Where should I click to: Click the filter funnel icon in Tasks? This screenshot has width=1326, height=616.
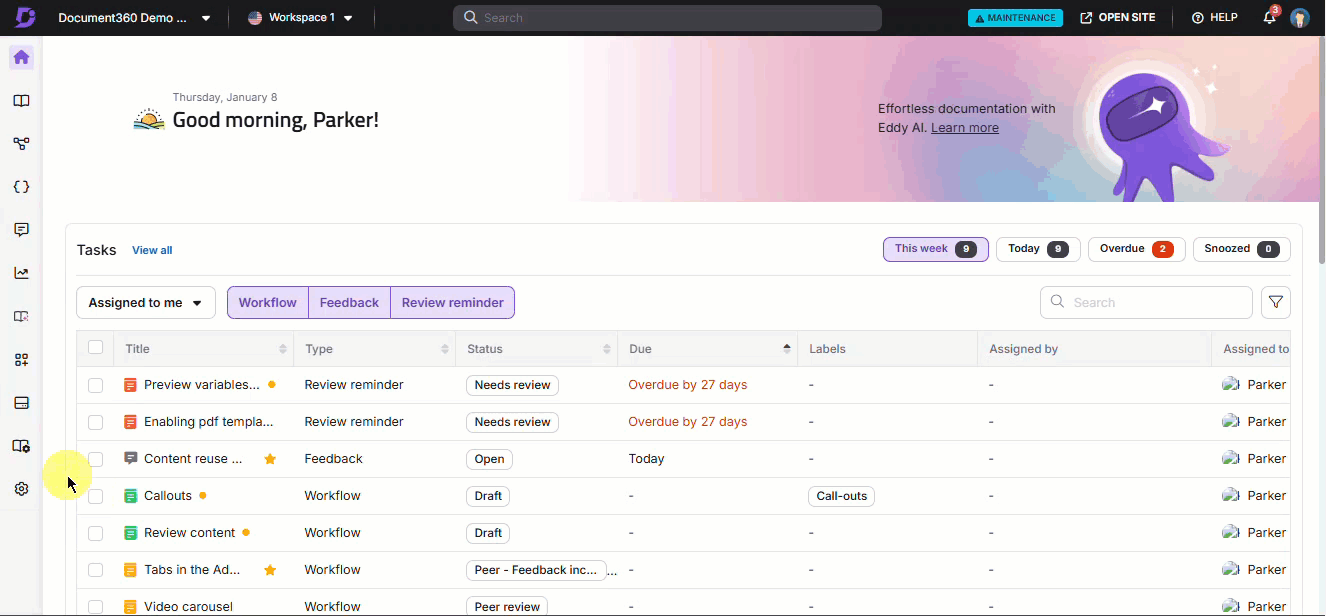pyautogui.click(x=1275, y=302)
